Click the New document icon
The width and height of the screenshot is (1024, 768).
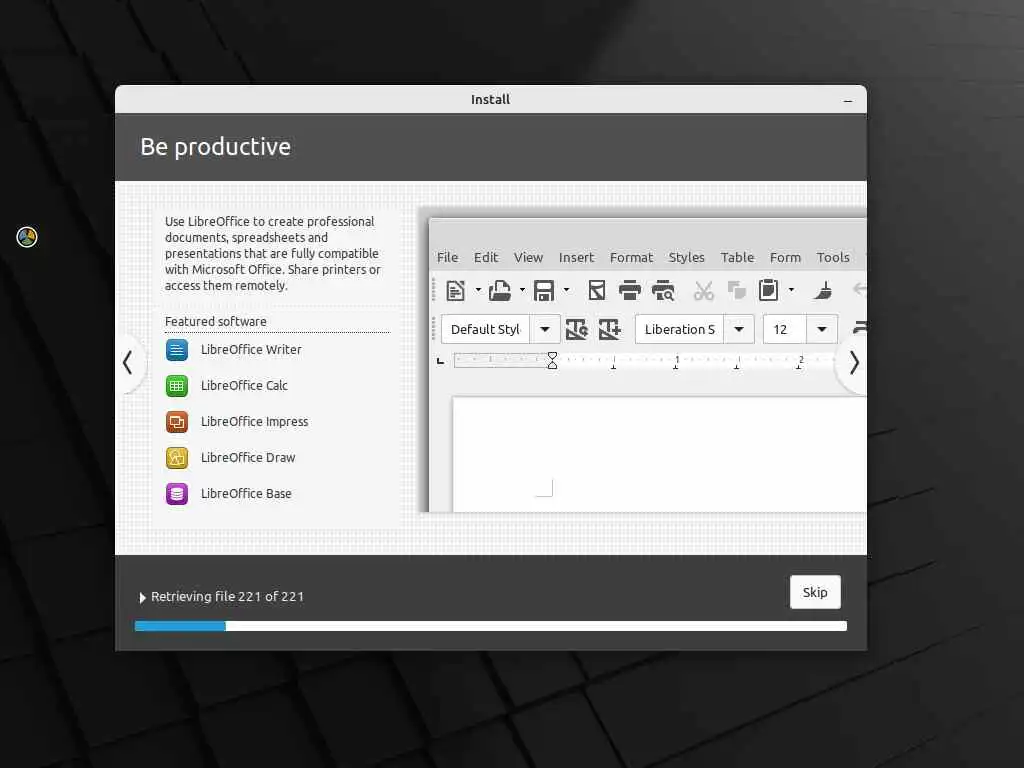455,290
